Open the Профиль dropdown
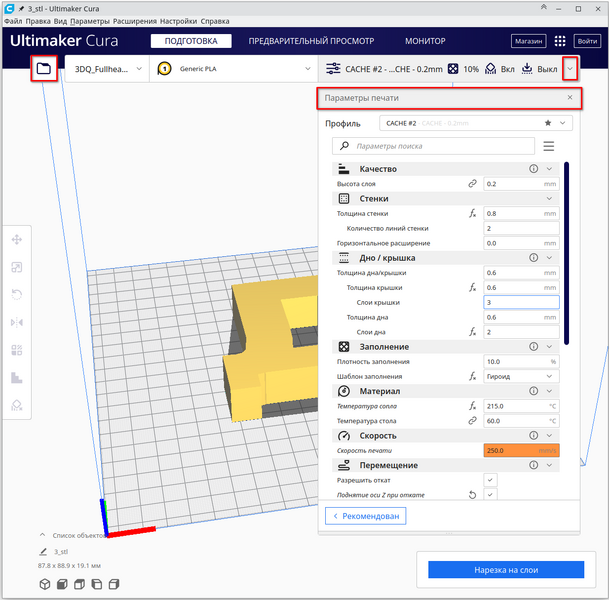The image size is (609, 600). click(475, 123)
